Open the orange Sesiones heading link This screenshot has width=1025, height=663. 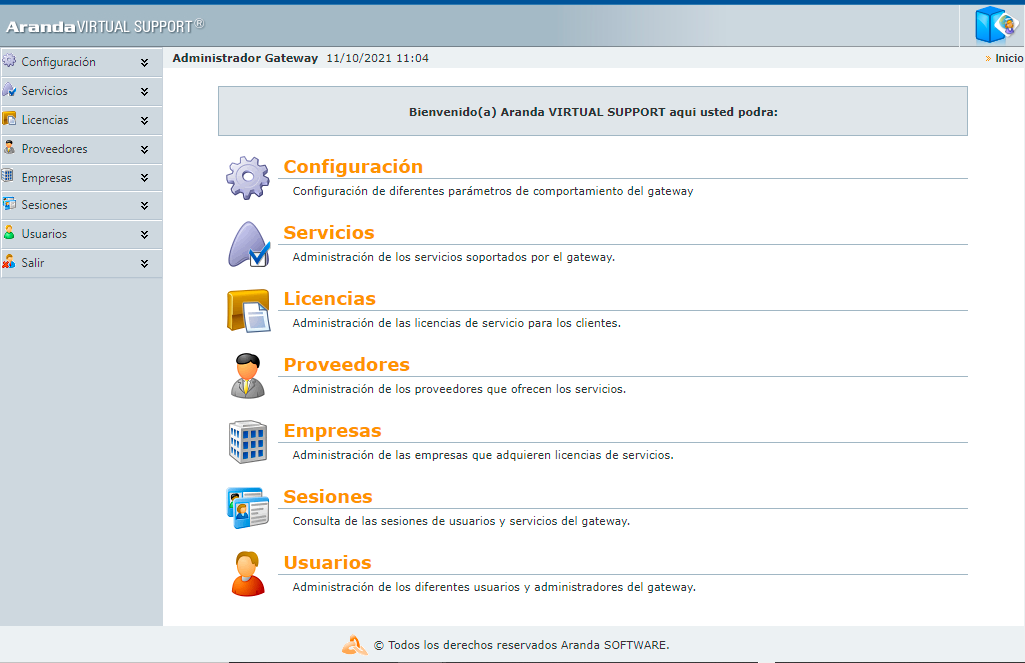point(328,497)
